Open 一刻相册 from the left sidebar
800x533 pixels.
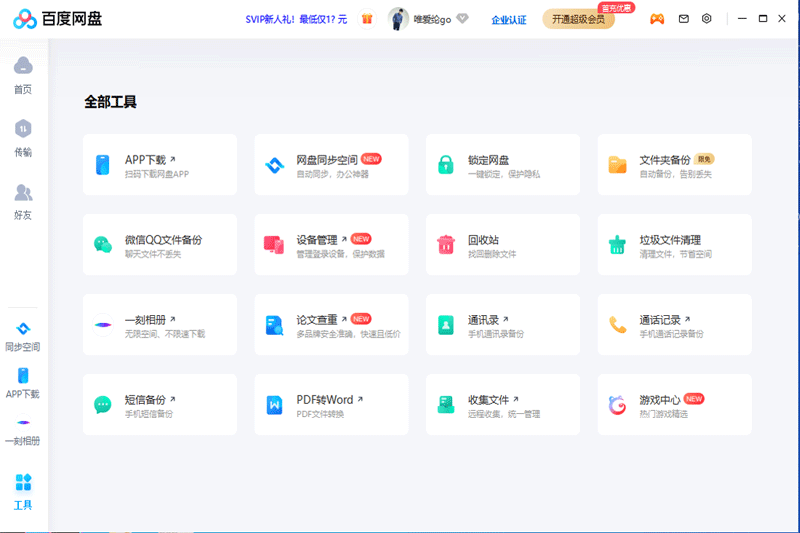click(x=23, y=423)
